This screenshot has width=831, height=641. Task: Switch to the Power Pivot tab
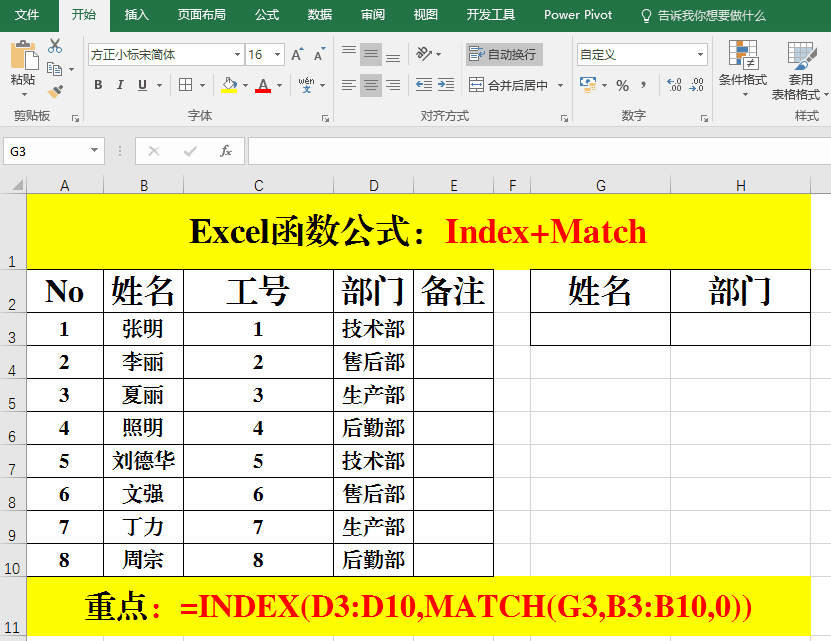[578, 15]
